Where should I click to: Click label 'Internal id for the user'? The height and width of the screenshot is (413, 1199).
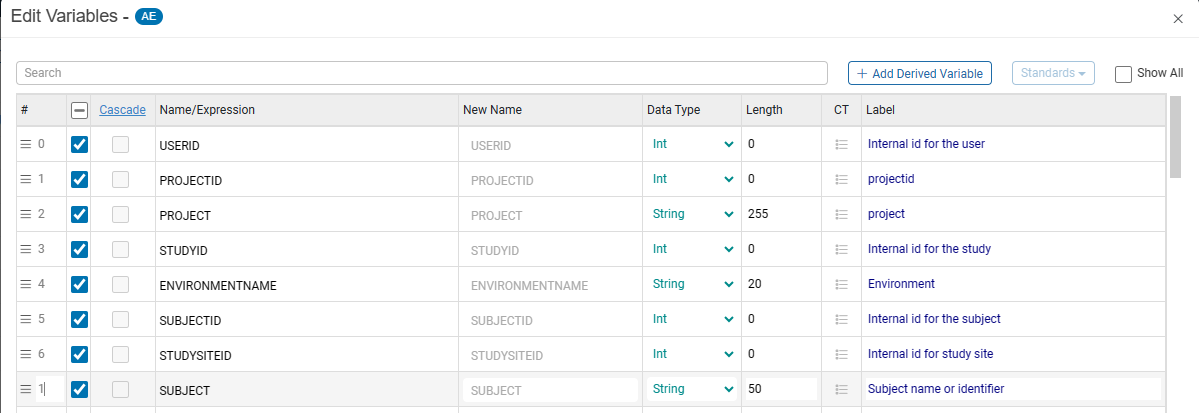point(926,144)
